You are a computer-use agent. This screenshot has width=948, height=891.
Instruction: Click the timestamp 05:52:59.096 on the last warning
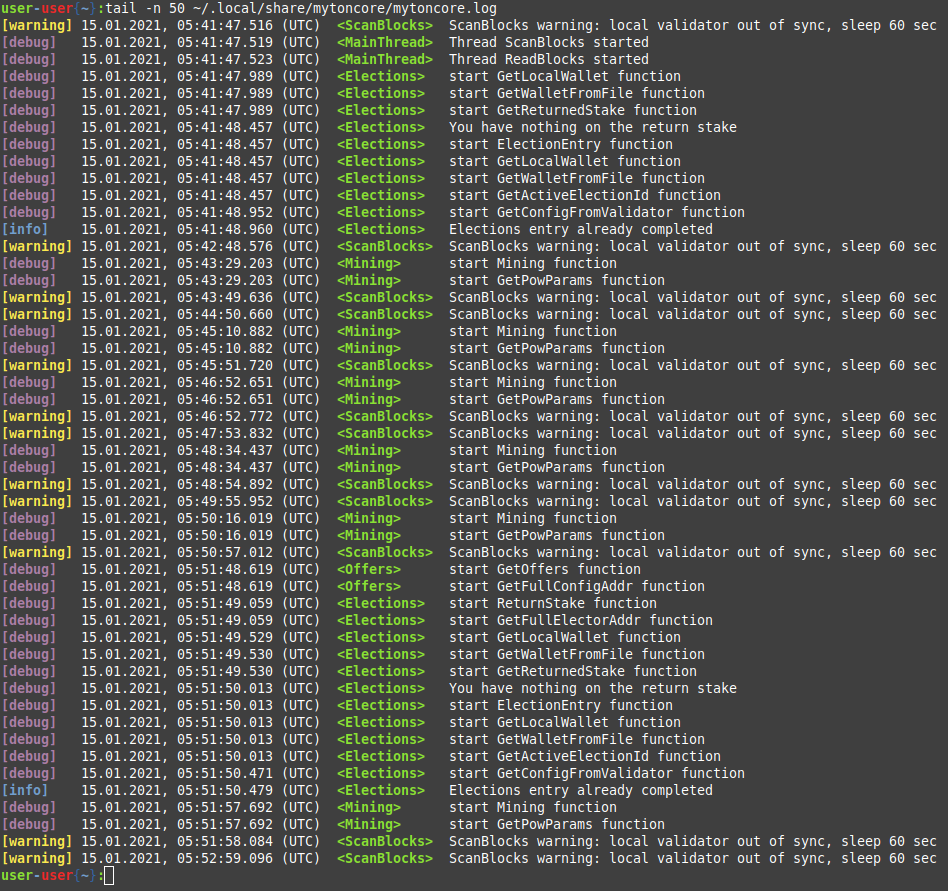[x=225, y=858]
